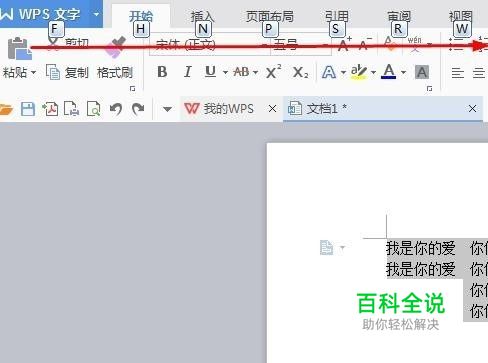488x363 pixels.
Task: Switch to the 开始 (Home) tab
Action: pos(141,16)
